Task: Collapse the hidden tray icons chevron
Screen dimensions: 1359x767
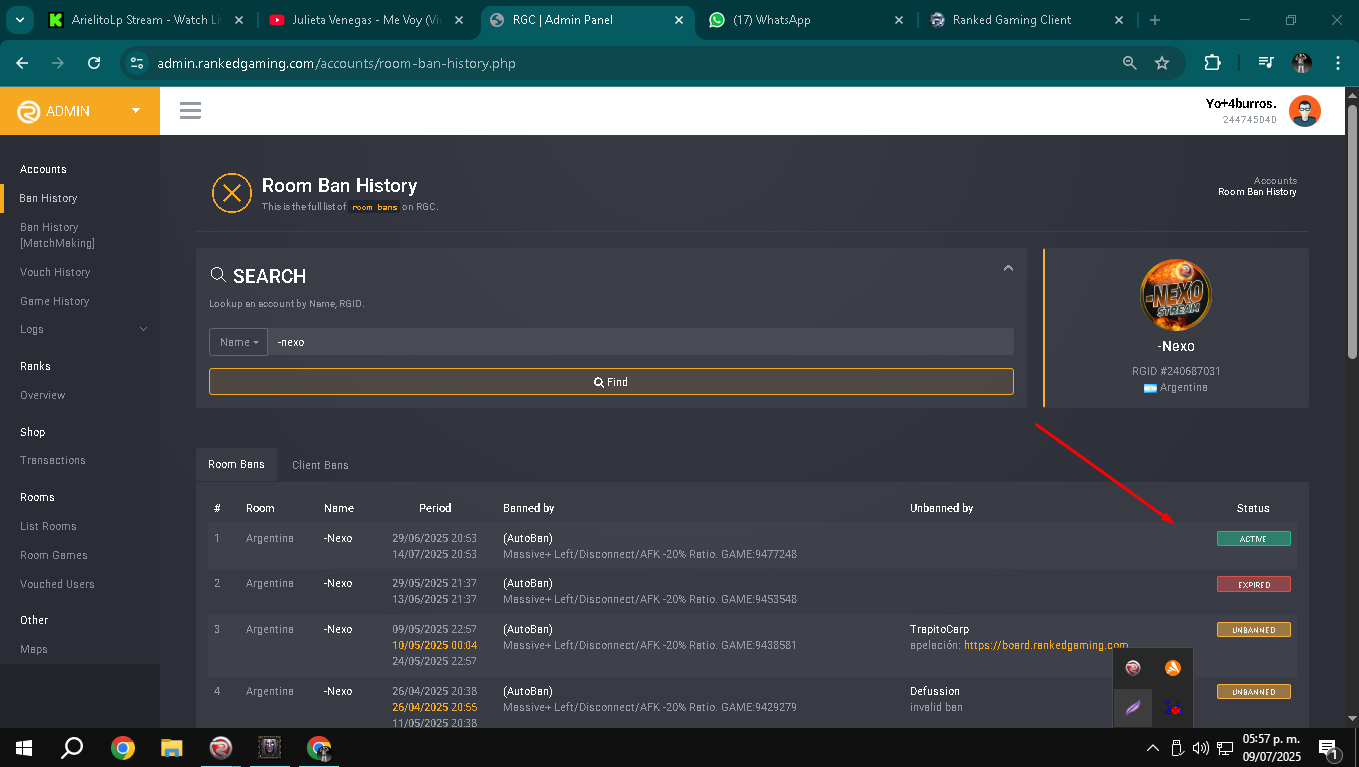Action: 1153,747
